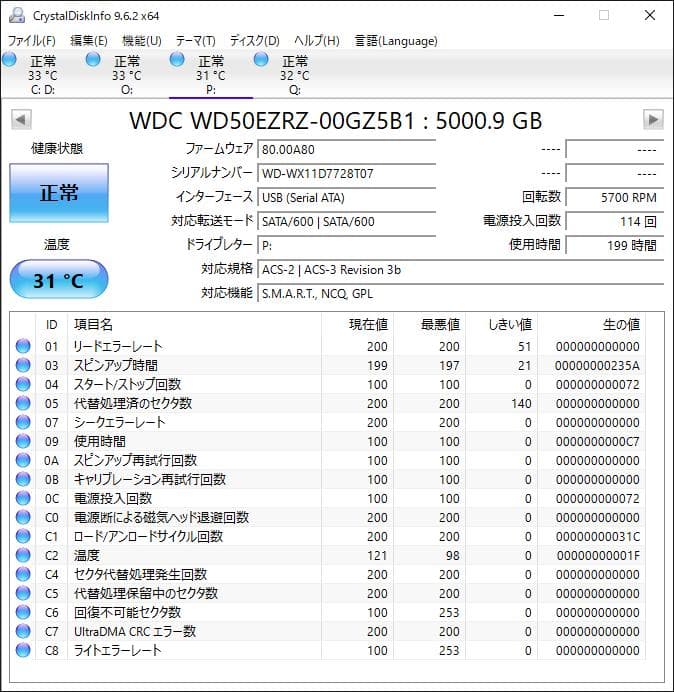Click status orb for attribute 05 代替処理済のセクタ数
This screenshot has height=692, width=674.
23,403
